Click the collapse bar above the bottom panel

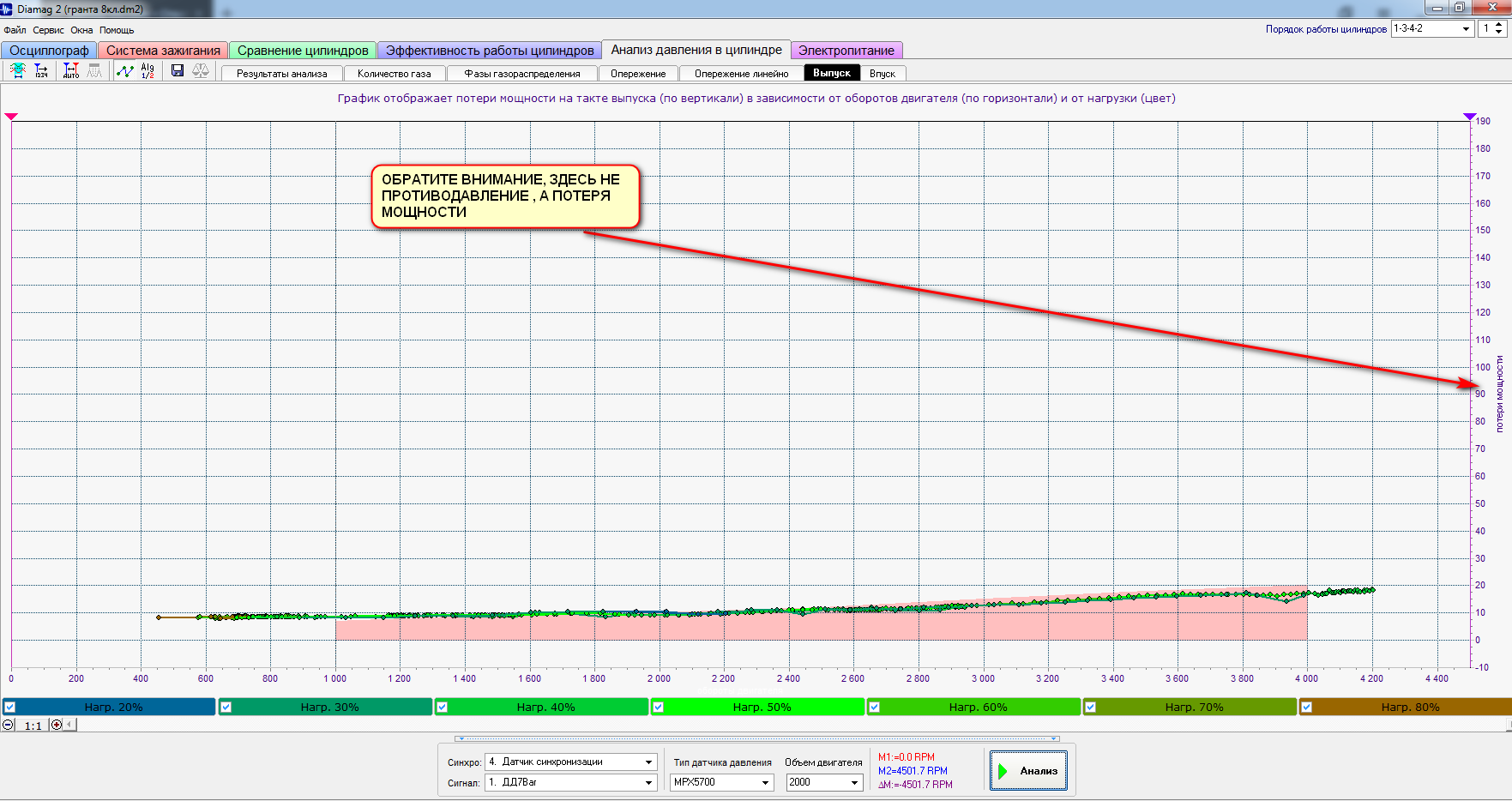(x=758, y=738)
